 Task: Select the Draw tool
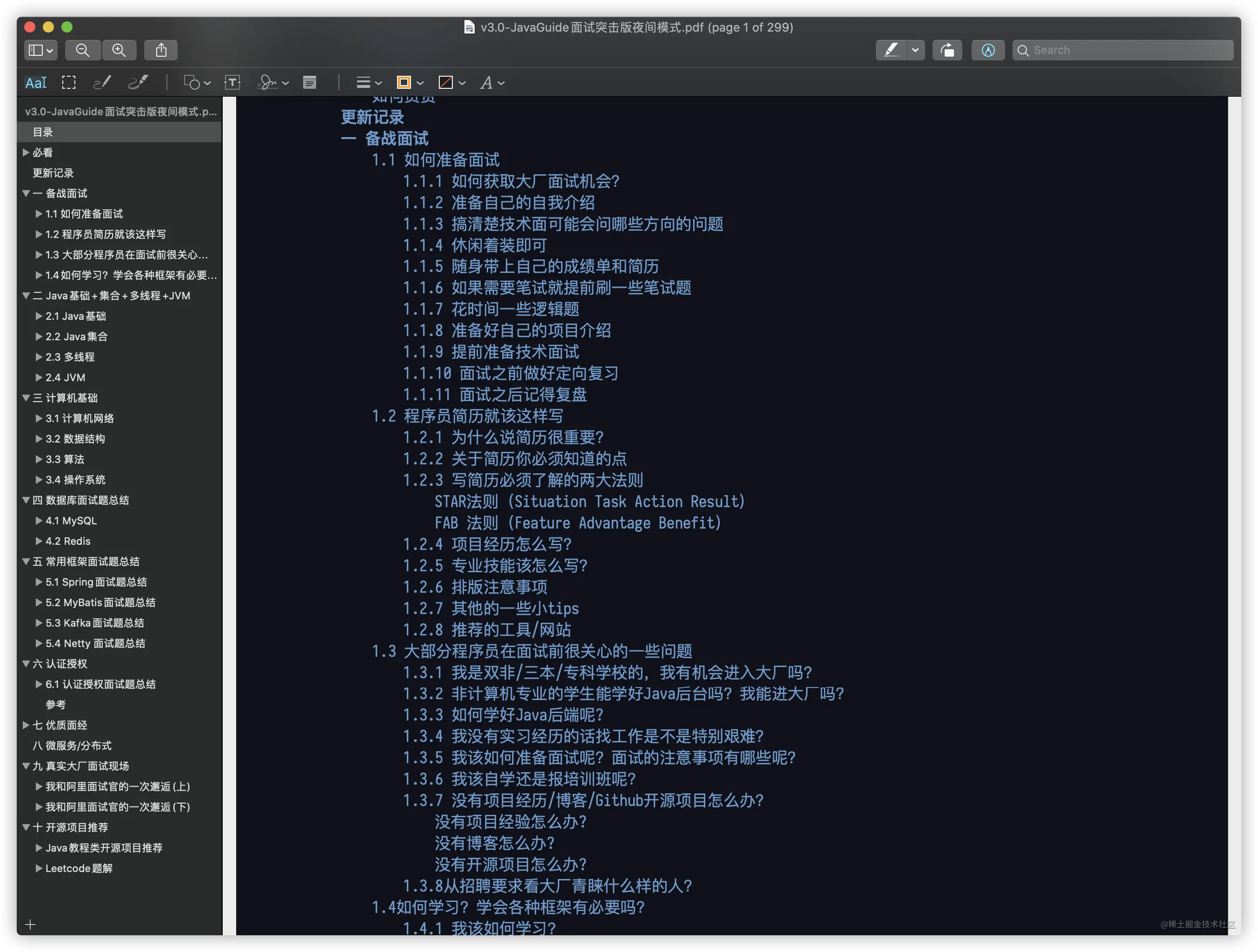[138, 83]
